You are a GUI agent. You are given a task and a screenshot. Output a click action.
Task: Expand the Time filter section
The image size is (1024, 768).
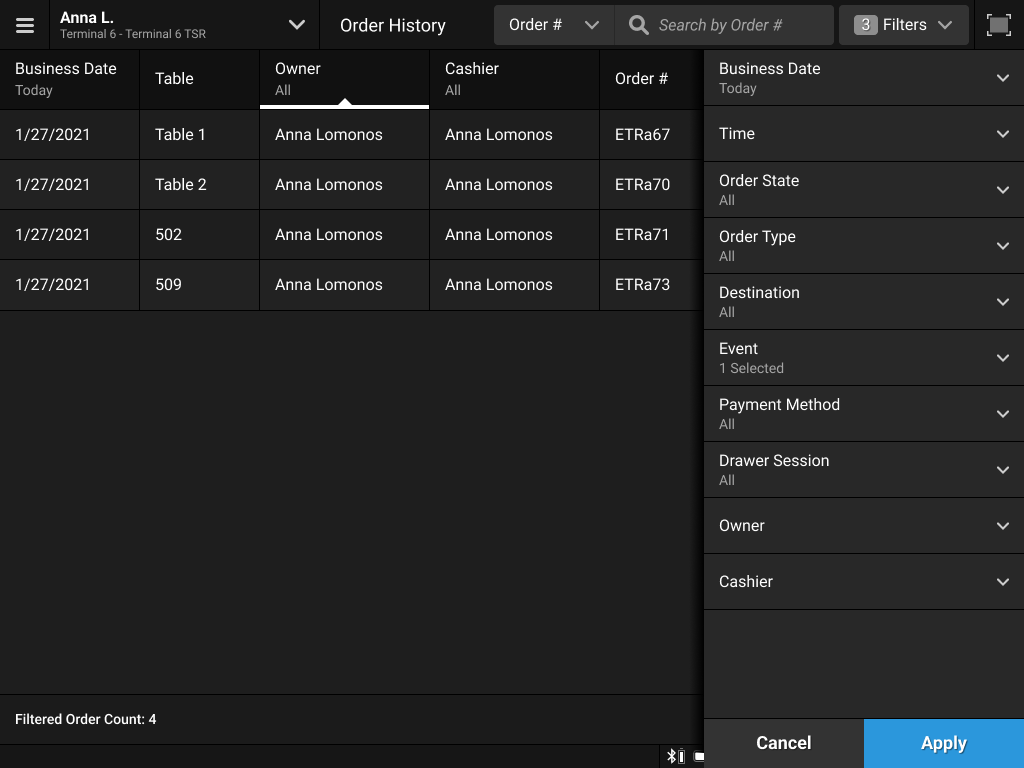tap(862, 133)
